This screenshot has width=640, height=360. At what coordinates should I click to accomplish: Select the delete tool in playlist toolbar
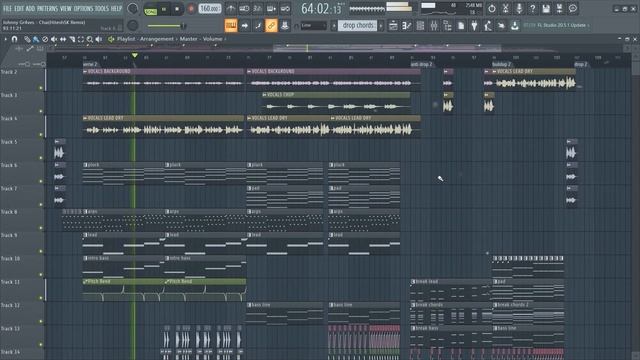point(45,39)
